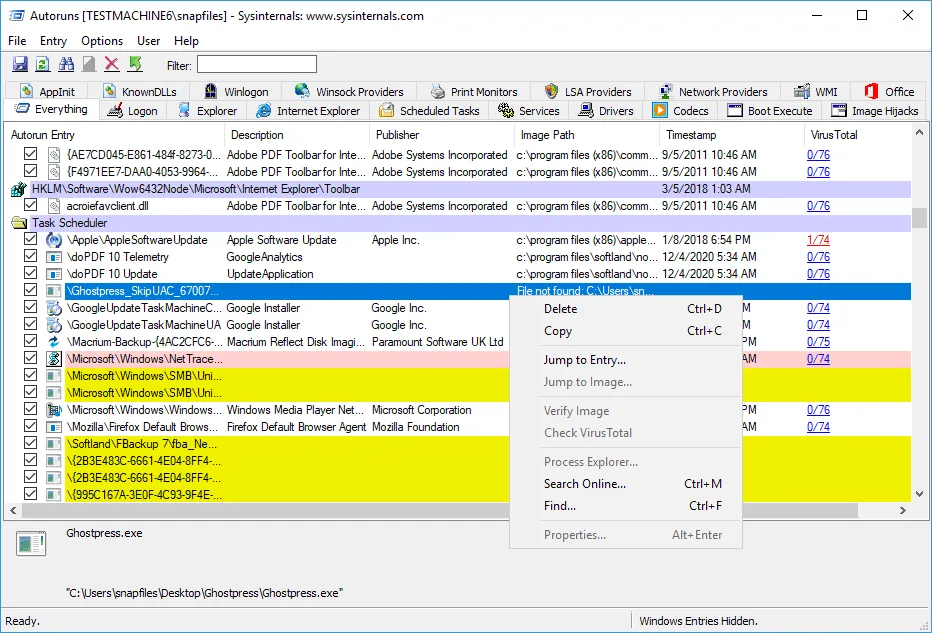Switch to the Services tab
932x633 pixels.
coord(529,111)
